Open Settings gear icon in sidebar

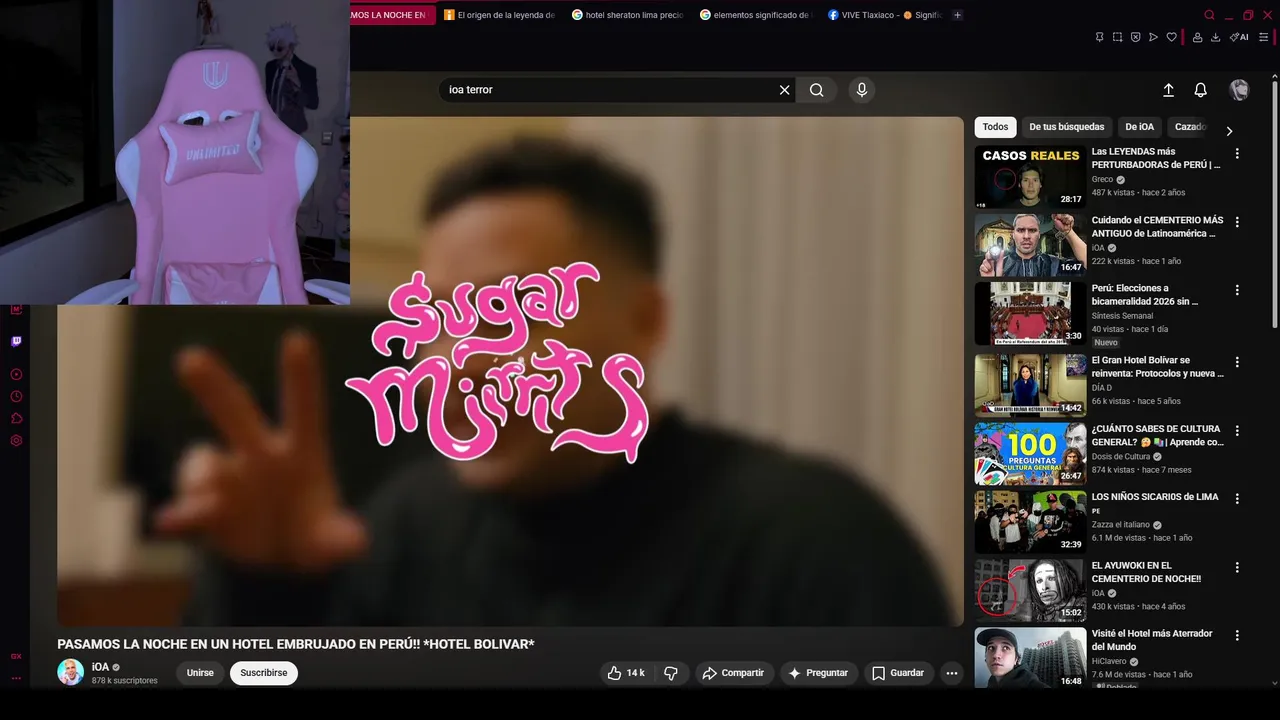click(16, 440)
